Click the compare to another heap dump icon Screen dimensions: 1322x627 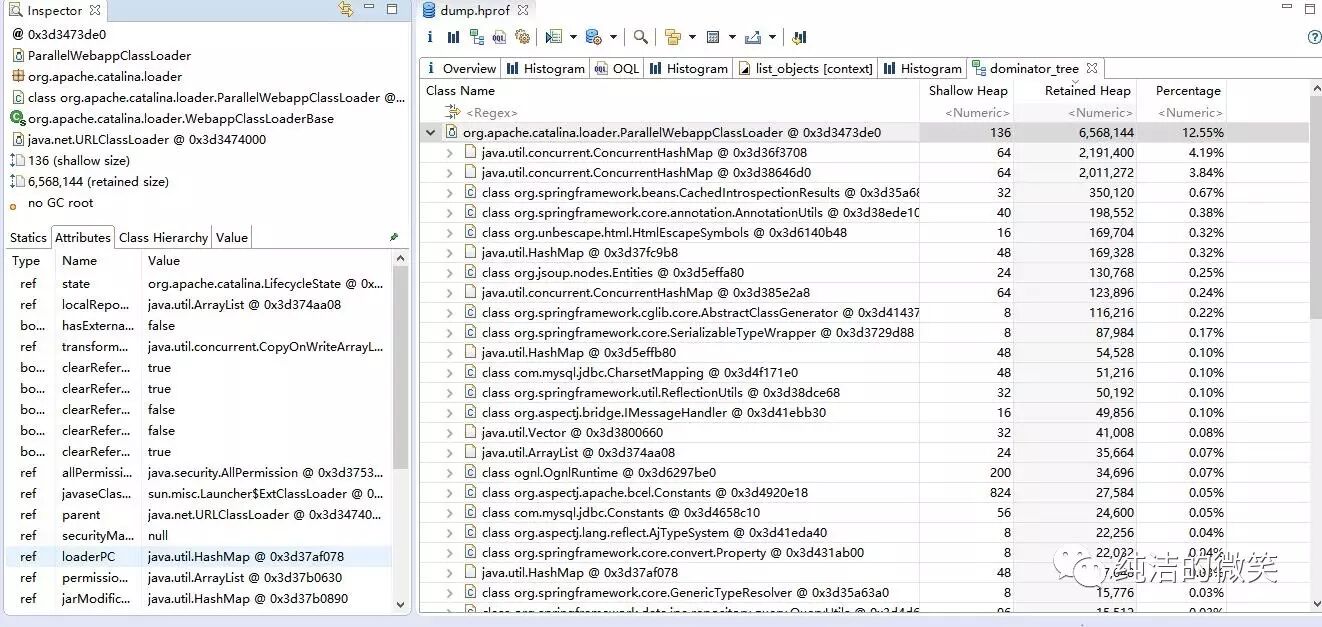798,37
